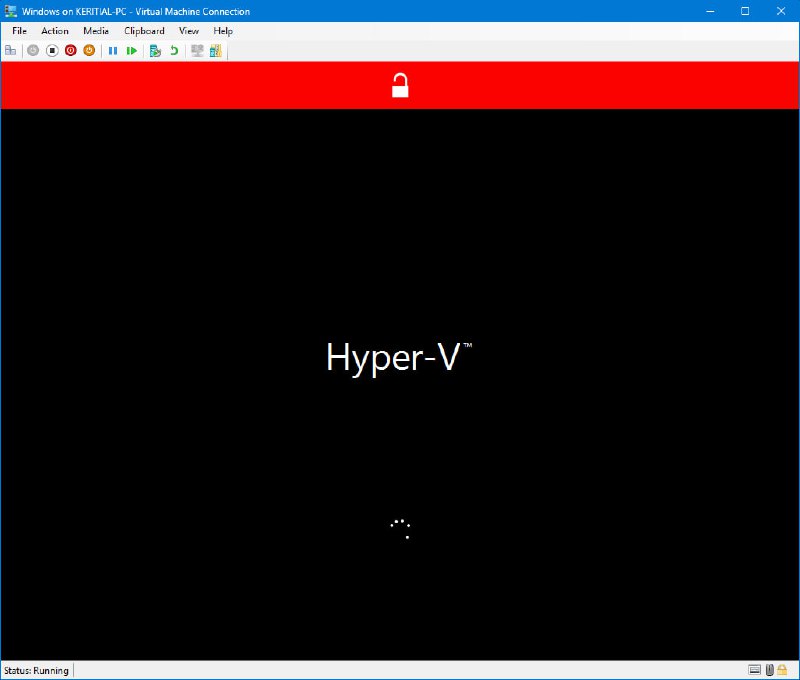
Task: Open the Help menu
Action: [x=223, y=31]
